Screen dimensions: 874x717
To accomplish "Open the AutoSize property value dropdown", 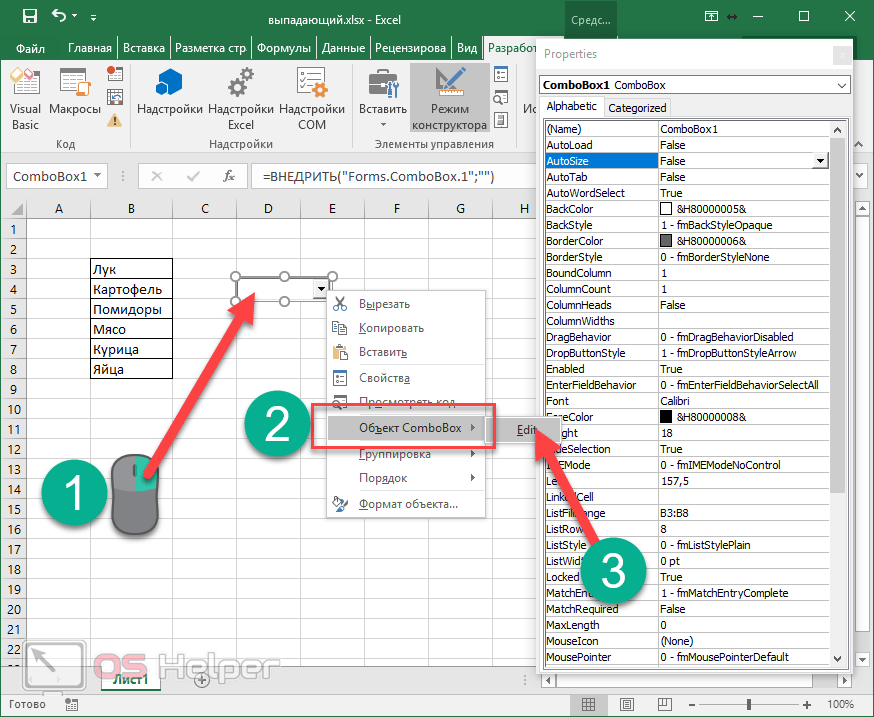I will 820,161.
